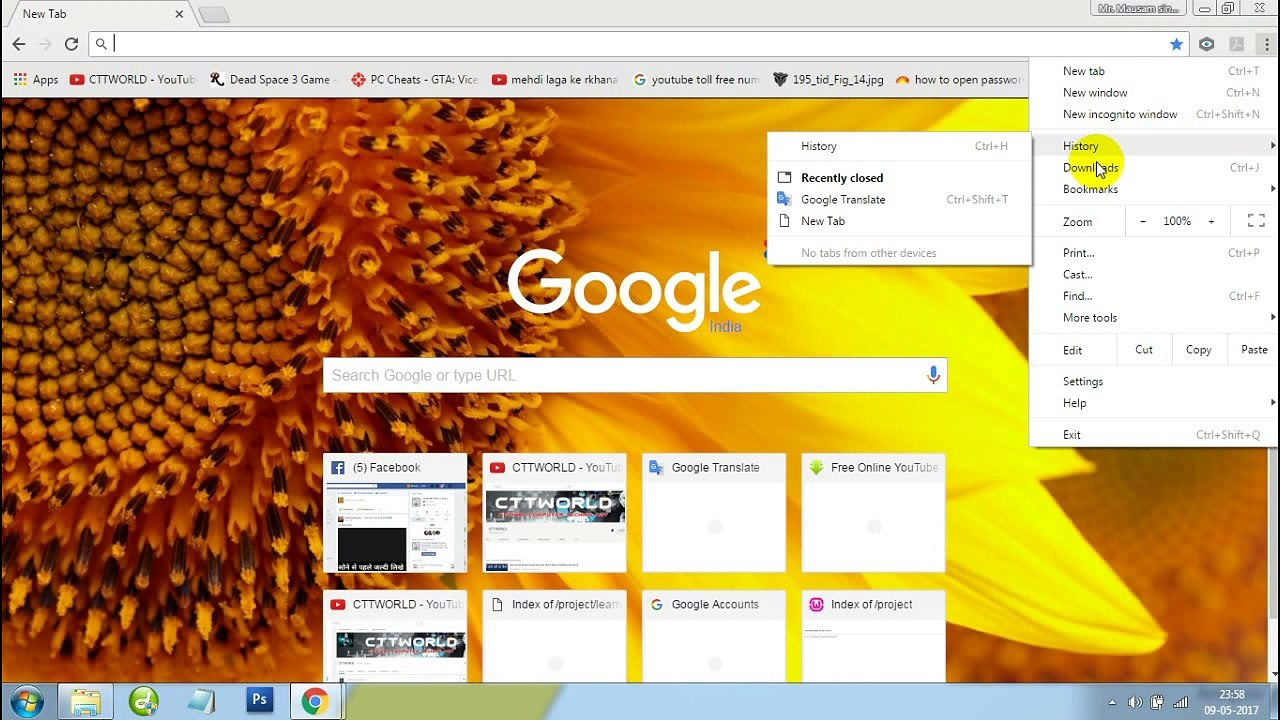Open the Index of /project/learn tile
Screen dimensions: 1280x720
tap(554, 636)
